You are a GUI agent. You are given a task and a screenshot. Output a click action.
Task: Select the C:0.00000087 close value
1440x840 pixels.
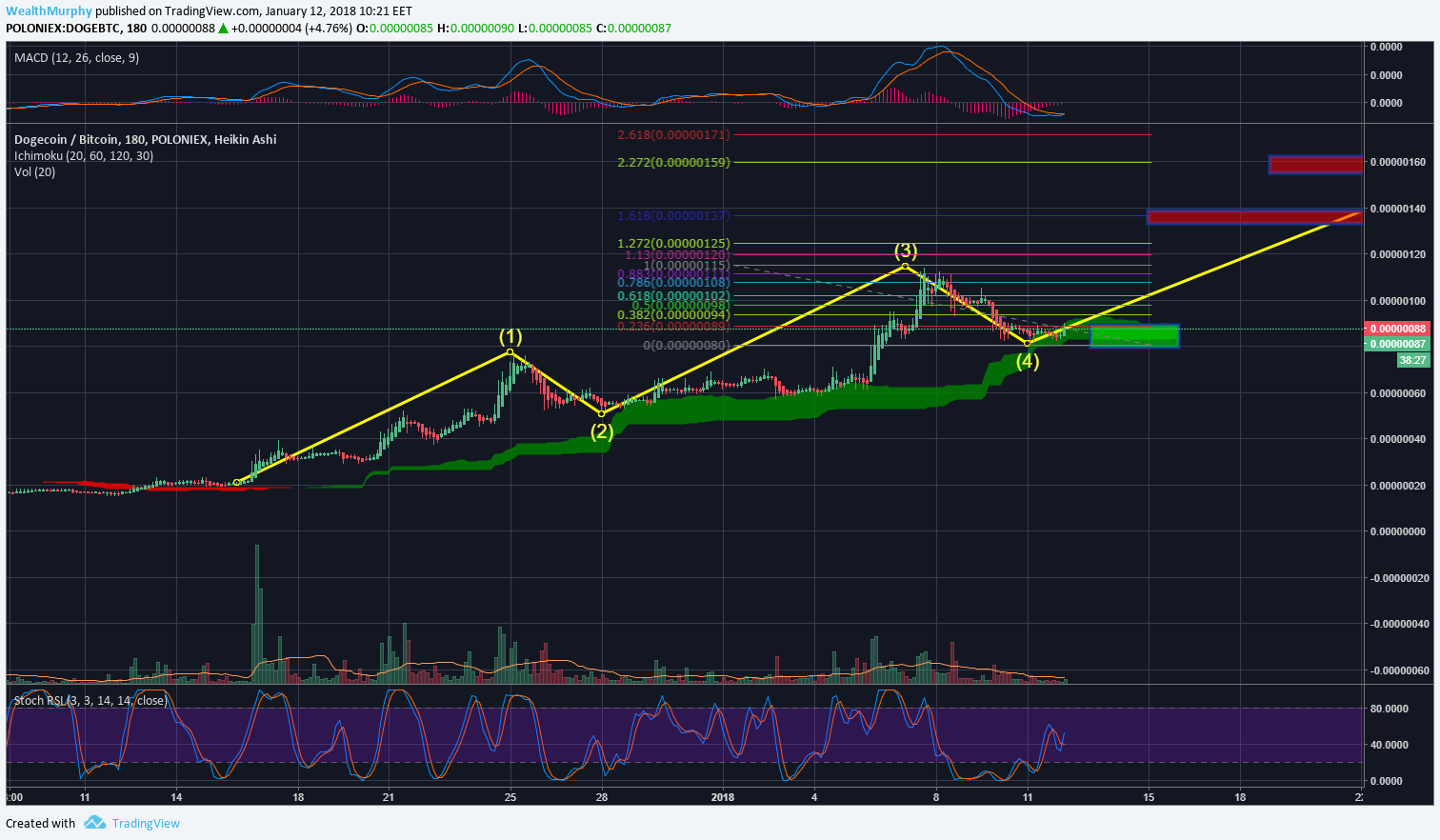633,28
